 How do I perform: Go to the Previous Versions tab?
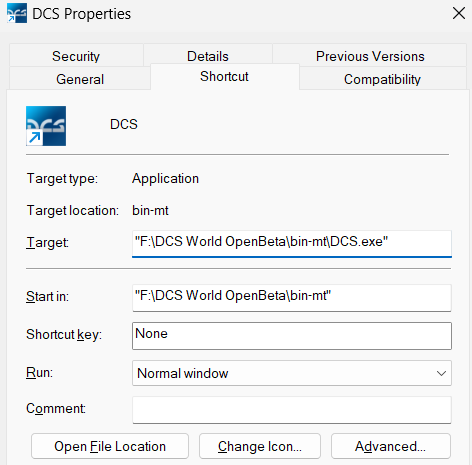pyautogui.click(x=370, y=56)
